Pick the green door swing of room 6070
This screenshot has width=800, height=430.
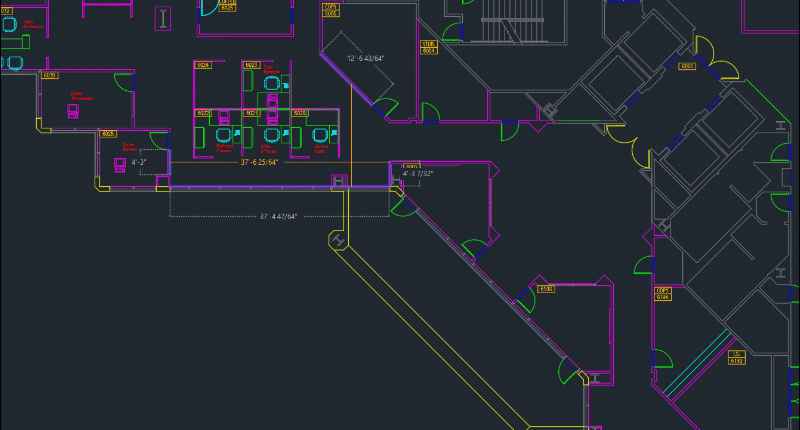tap(126, 81)
